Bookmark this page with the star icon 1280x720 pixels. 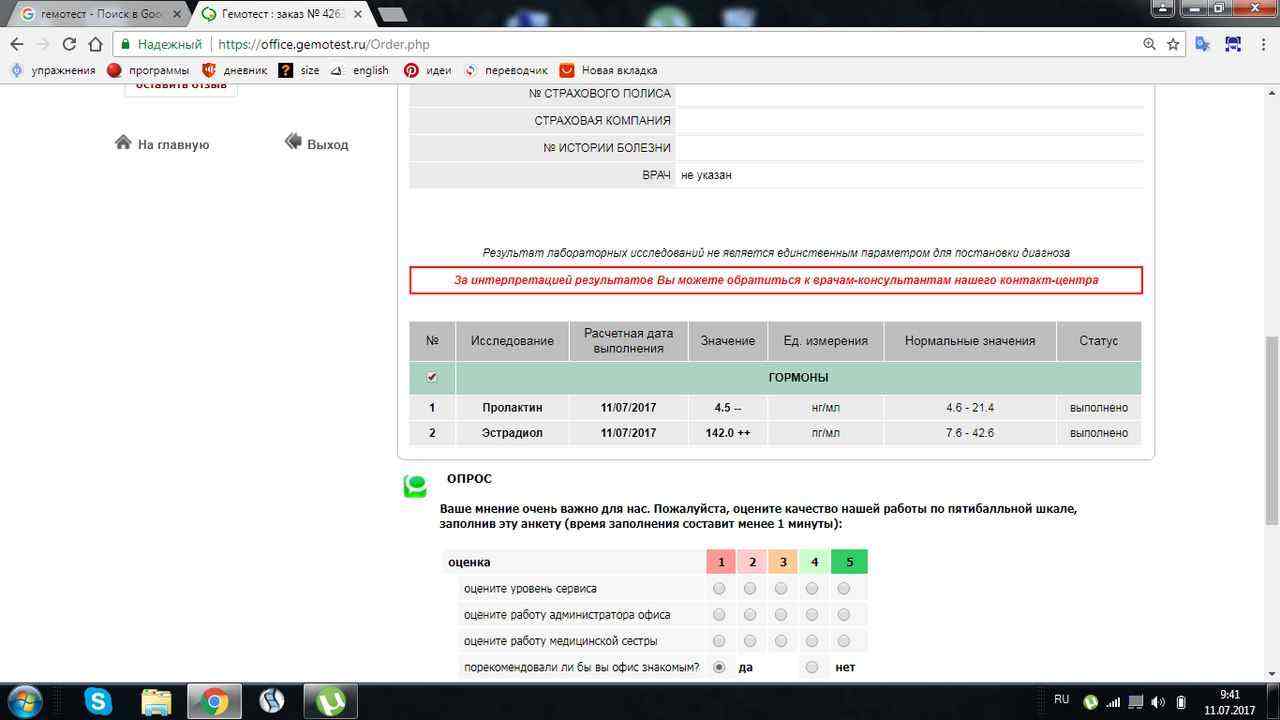1173,44
